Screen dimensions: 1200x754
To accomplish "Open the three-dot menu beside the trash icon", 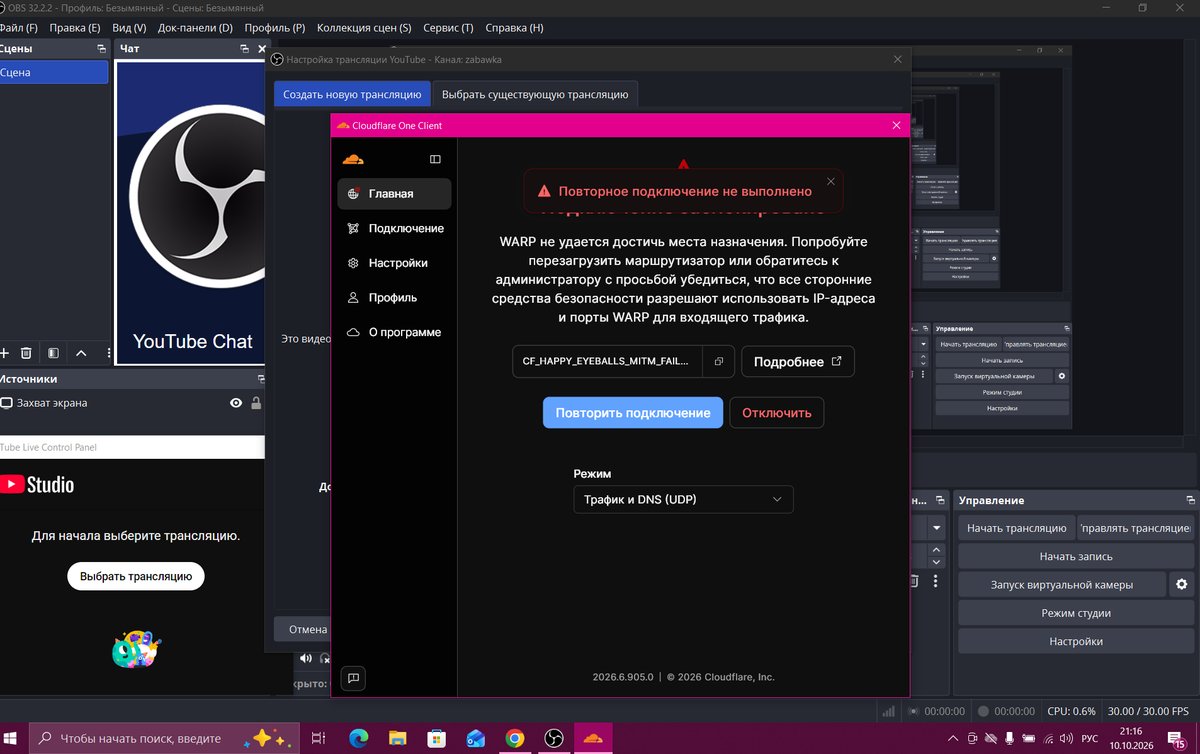I will click(937, 581).
